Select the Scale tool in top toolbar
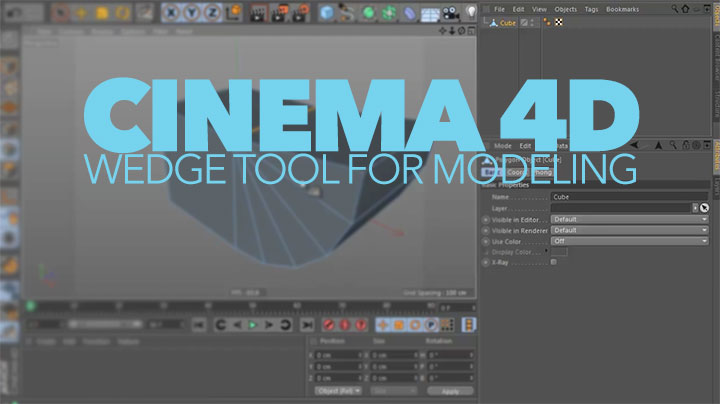This screenshot has height=404, width=720. coord(102,12)
